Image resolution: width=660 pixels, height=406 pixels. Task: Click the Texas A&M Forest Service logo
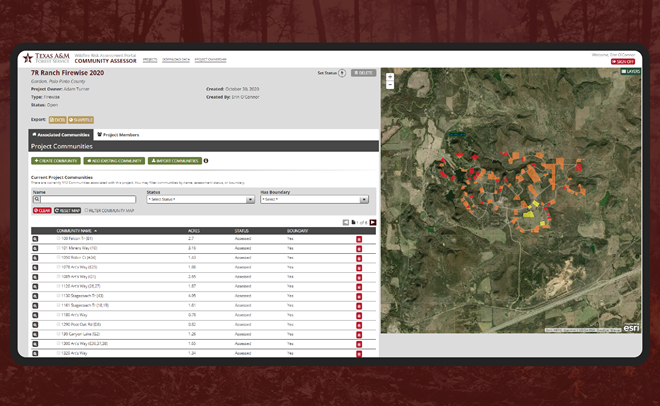tap(46, 58)
